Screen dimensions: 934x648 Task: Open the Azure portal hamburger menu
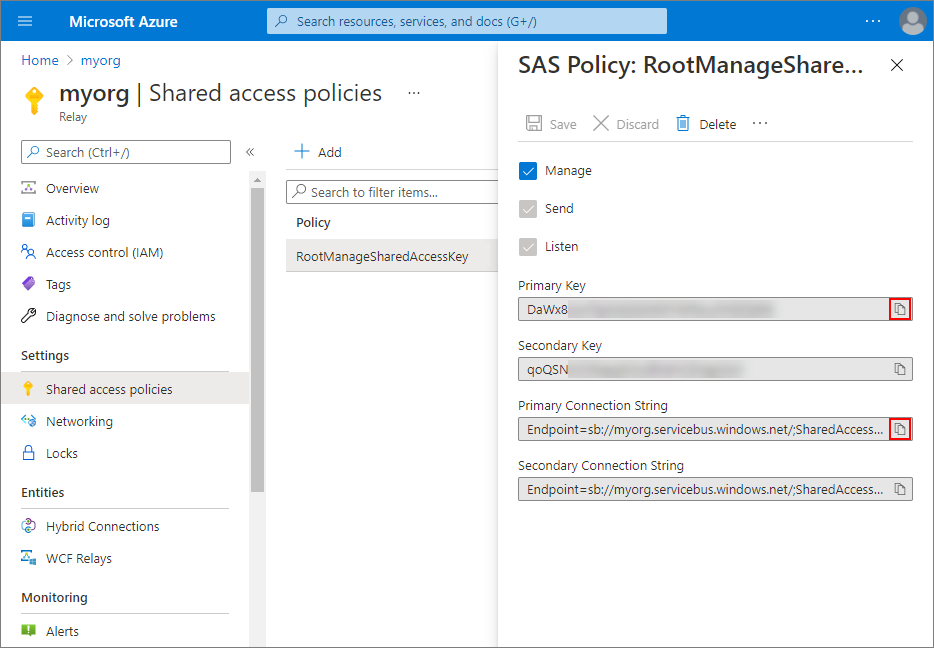25,21
